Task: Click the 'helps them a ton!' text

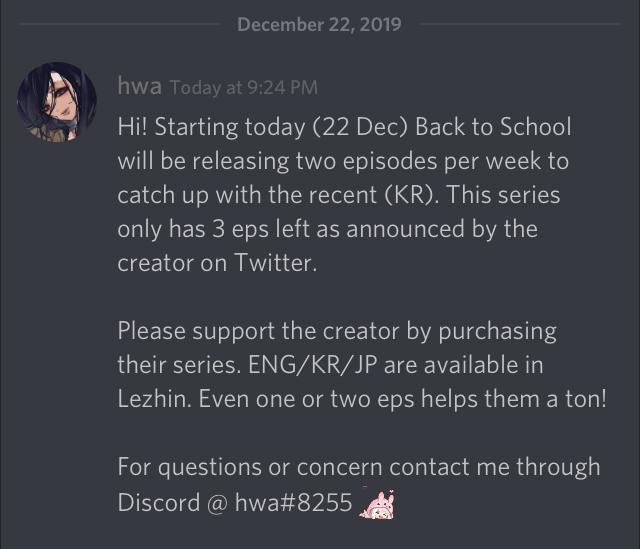Action: click(x=514, y=399)
